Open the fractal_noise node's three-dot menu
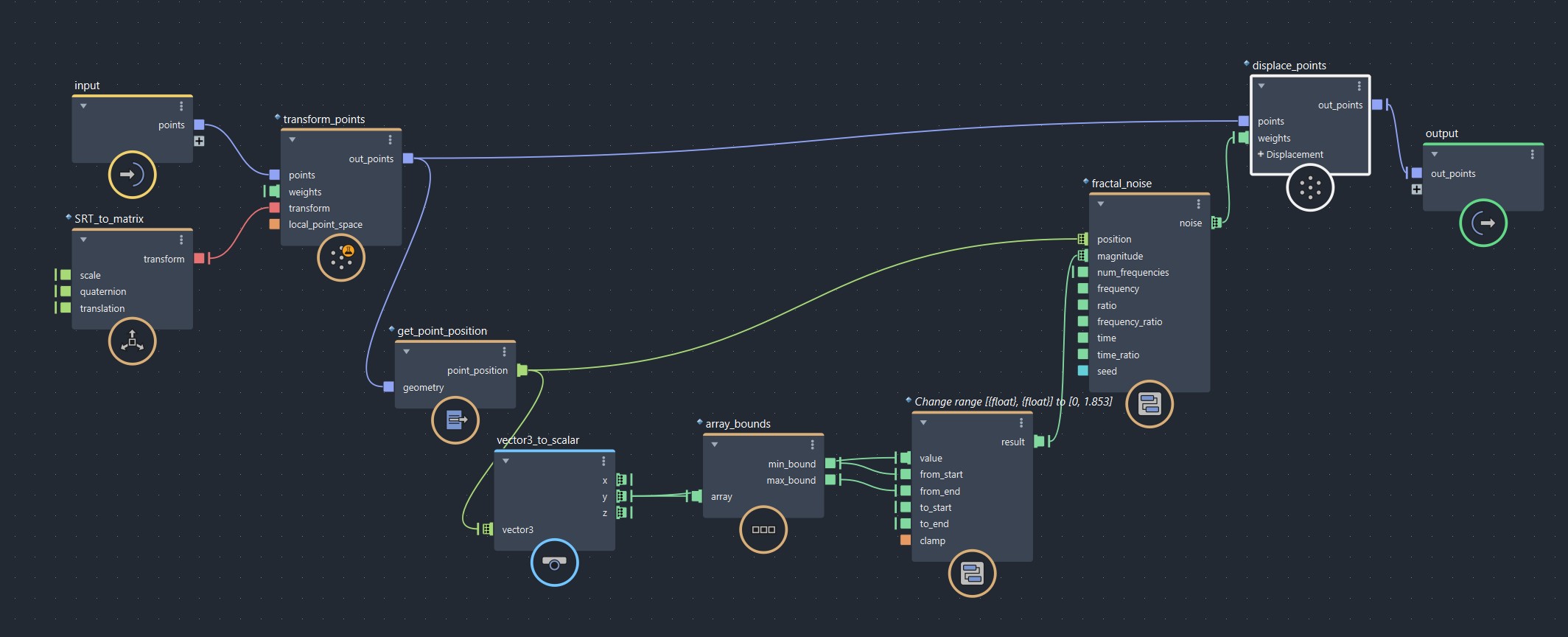This screenshot has height=637, width=1568. (1198, 204)
